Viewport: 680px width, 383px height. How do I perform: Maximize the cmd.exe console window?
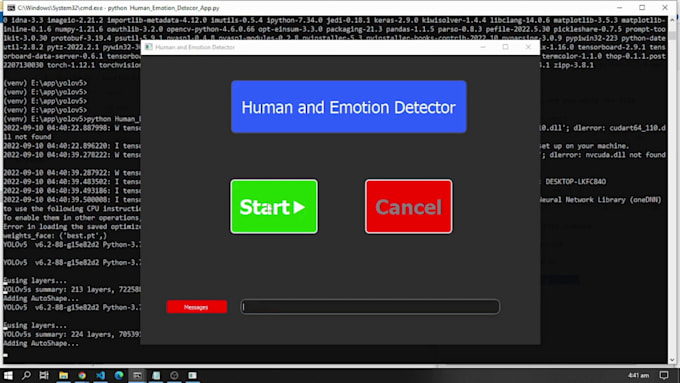(x=642, y=8)
